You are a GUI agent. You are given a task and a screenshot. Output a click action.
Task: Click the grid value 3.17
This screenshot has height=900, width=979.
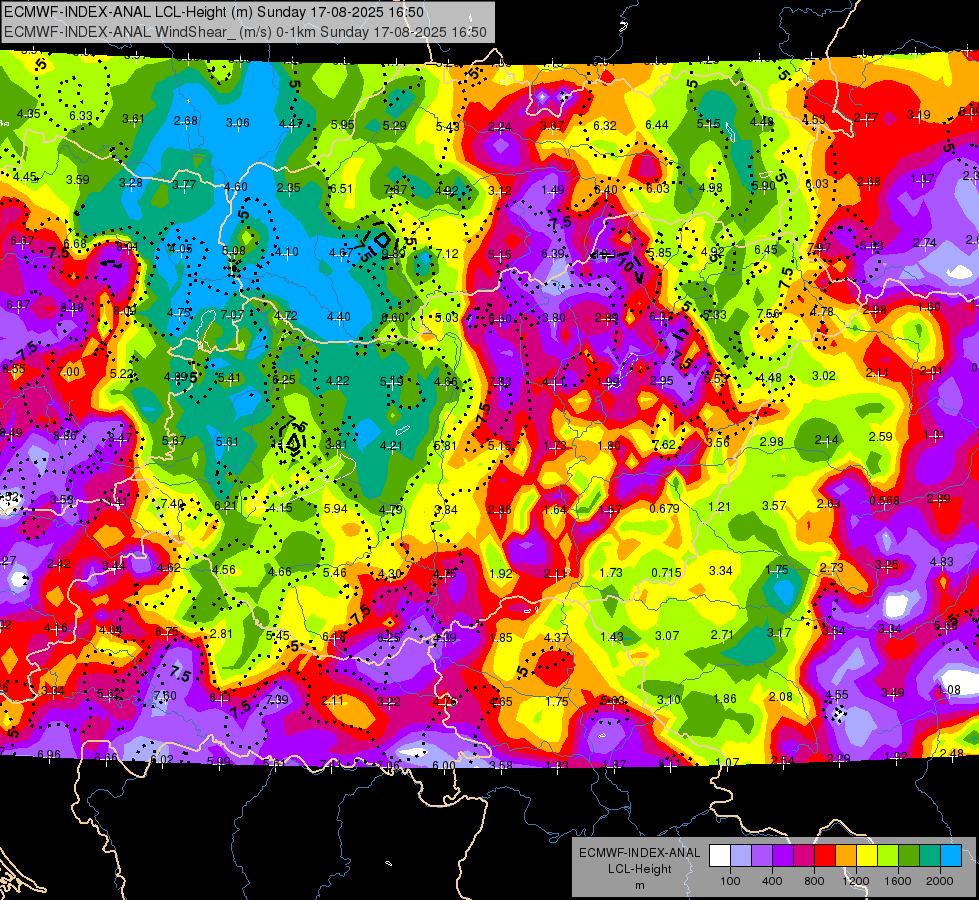click(779, 633)
